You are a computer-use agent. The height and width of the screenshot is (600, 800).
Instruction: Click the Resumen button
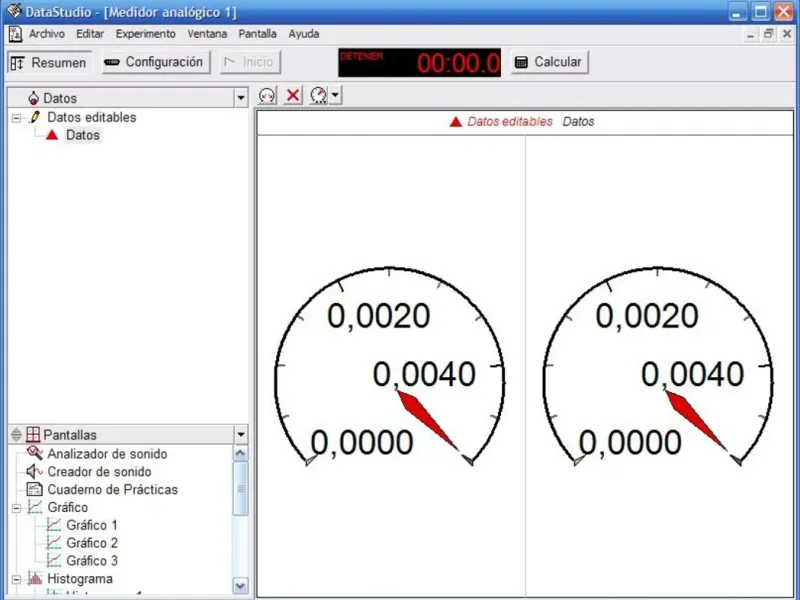49,63
